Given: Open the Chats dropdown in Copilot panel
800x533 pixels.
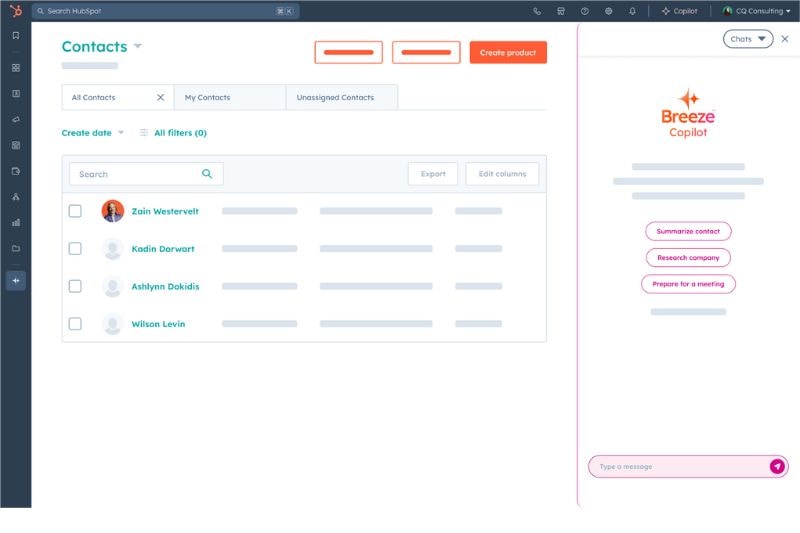Looking at the screenshot, I should click(748, 39).
